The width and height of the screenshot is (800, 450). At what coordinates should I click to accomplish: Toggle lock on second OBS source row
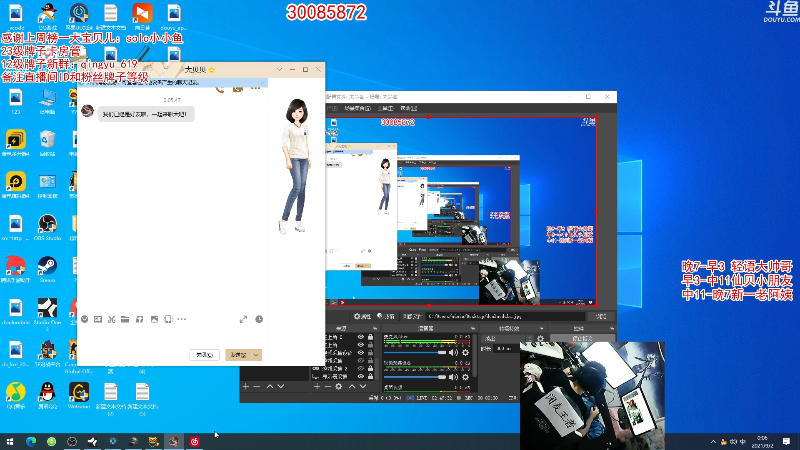click(x=370, y=345)
